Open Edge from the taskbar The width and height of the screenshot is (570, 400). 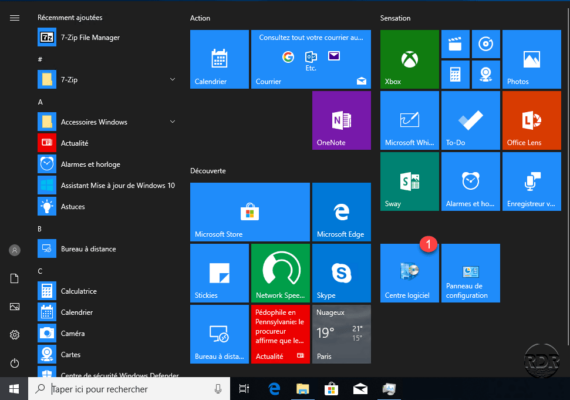pyautogui.click(x=274, y=389)
